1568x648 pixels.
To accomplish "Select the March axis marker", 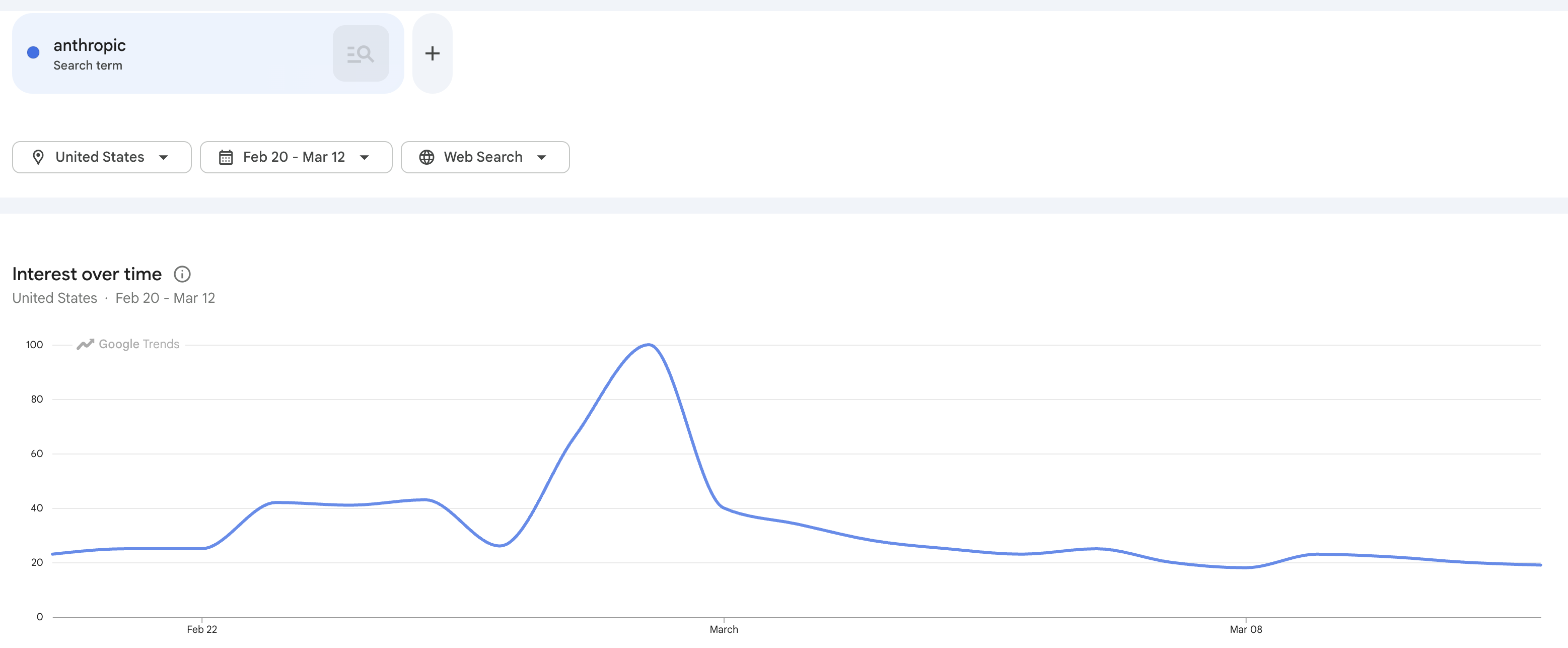I will point(724,629).
